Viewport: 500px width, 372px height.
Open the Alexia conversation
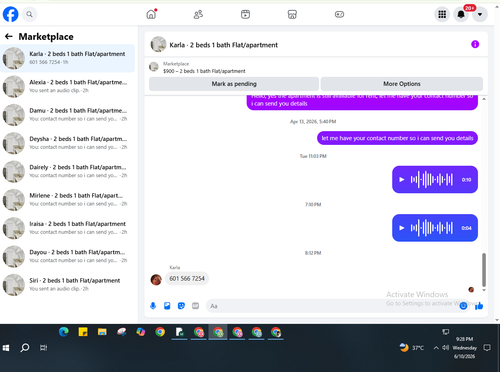click(67, 86)
